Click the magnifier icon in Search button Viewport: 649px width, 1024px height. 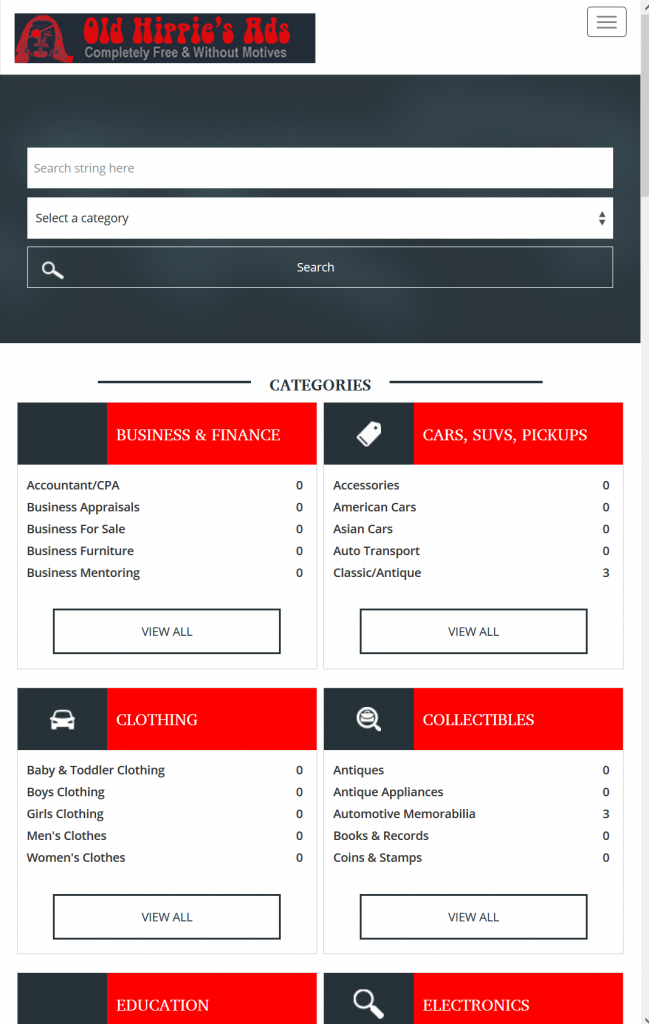52,269
